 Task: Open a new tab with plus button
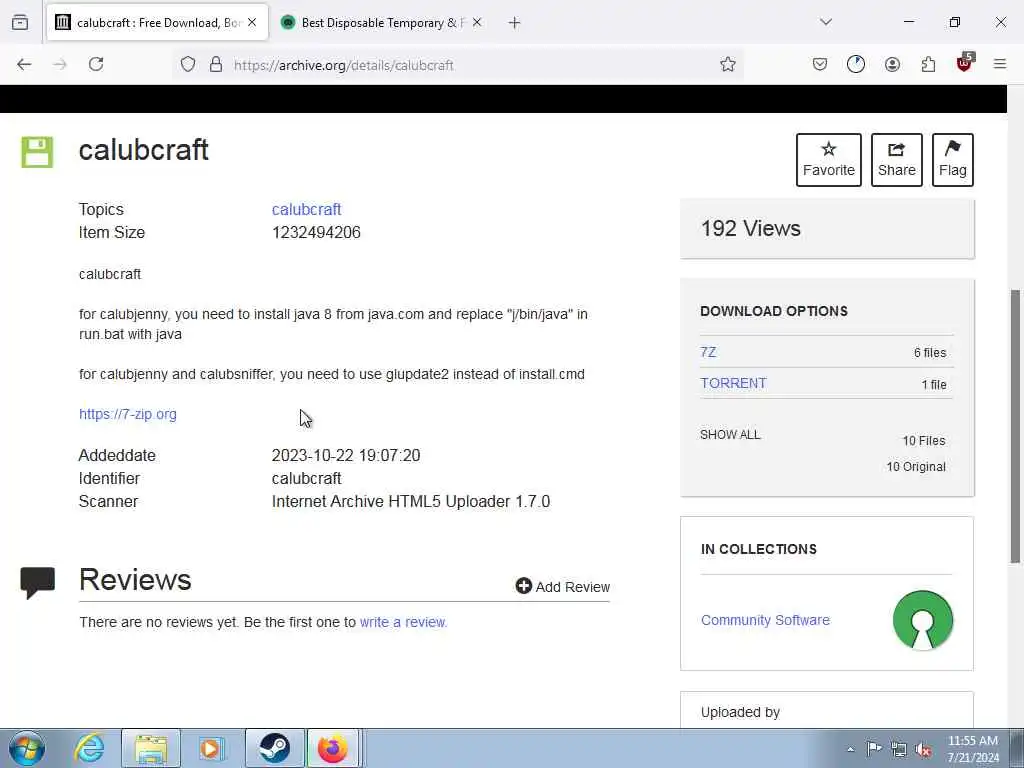coord(515,23)
